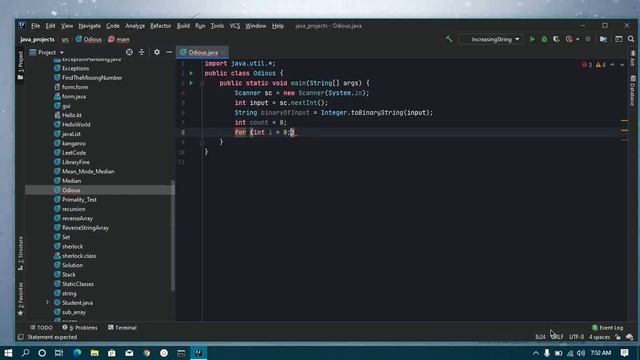This screenshot has height=360, width=640.
Task: Select the Odious.java editor tab
Action: [x=202, y=52]
